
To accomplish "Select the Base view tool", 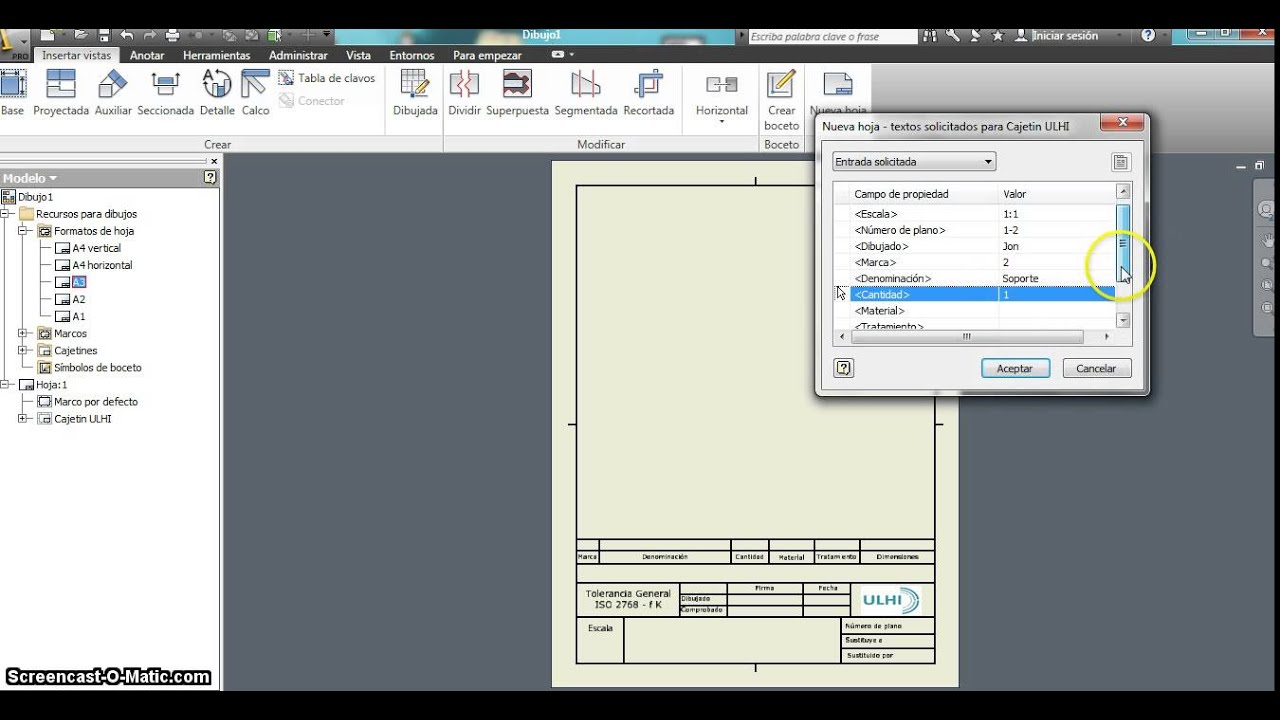I will click(x=12, y=93).
